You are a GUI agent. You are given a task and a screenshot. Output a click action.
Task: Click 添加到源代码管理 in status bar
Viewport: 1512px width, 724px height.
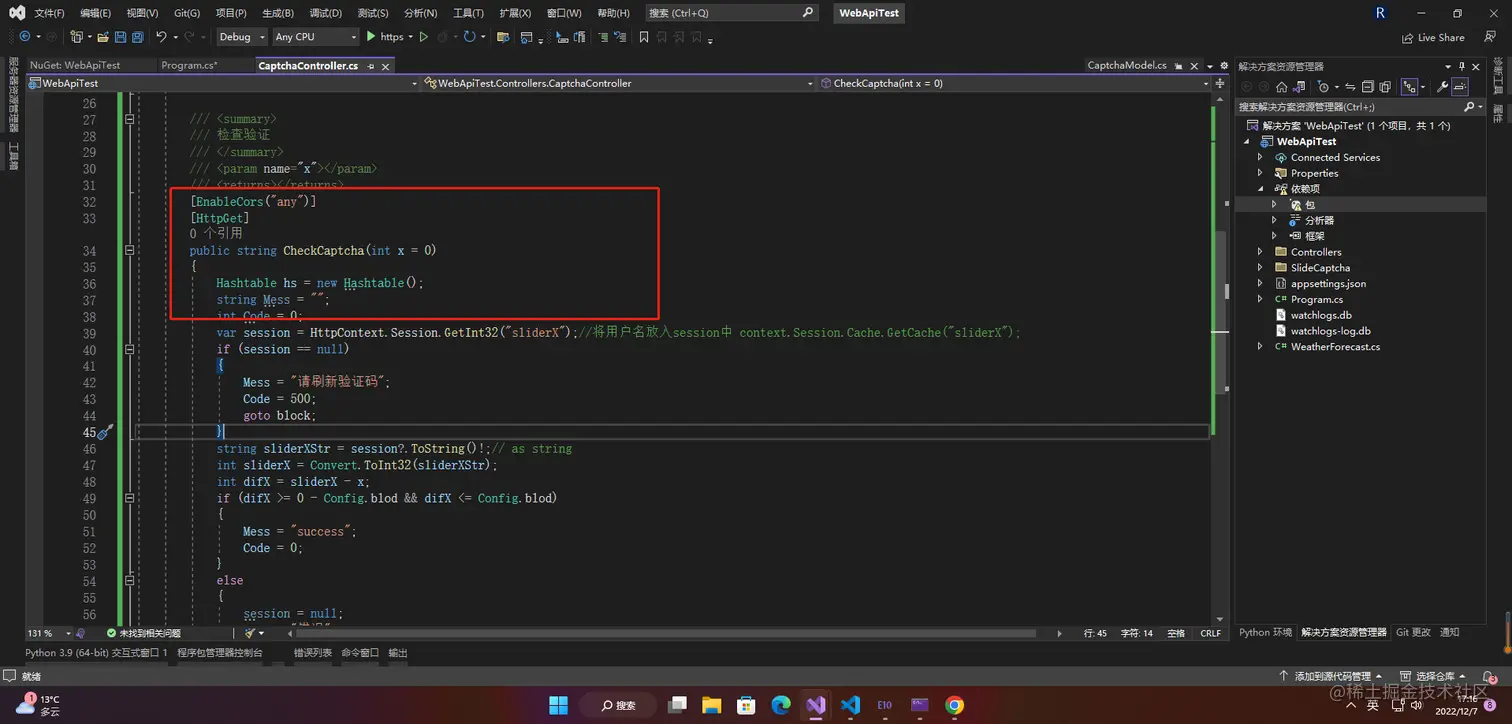point(1331,677)
